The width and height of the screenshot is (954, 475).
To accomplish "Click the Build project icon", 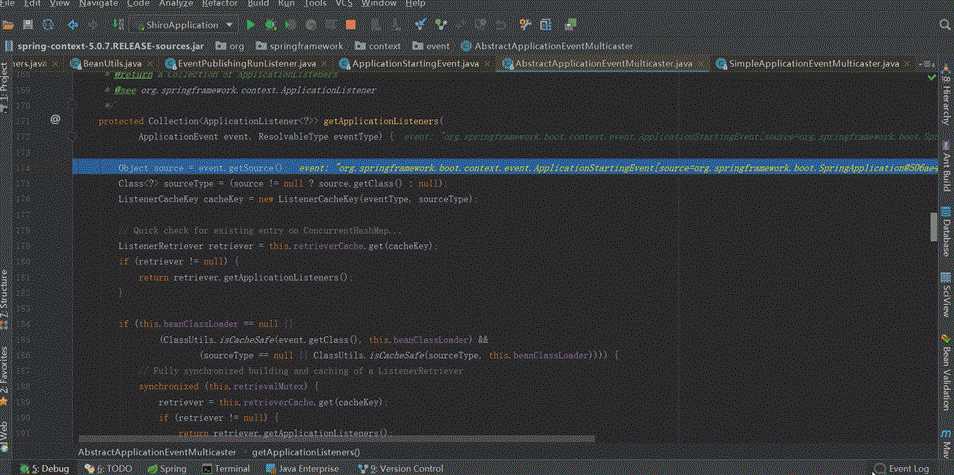I will pyautogui.click(x=118, y=25).
